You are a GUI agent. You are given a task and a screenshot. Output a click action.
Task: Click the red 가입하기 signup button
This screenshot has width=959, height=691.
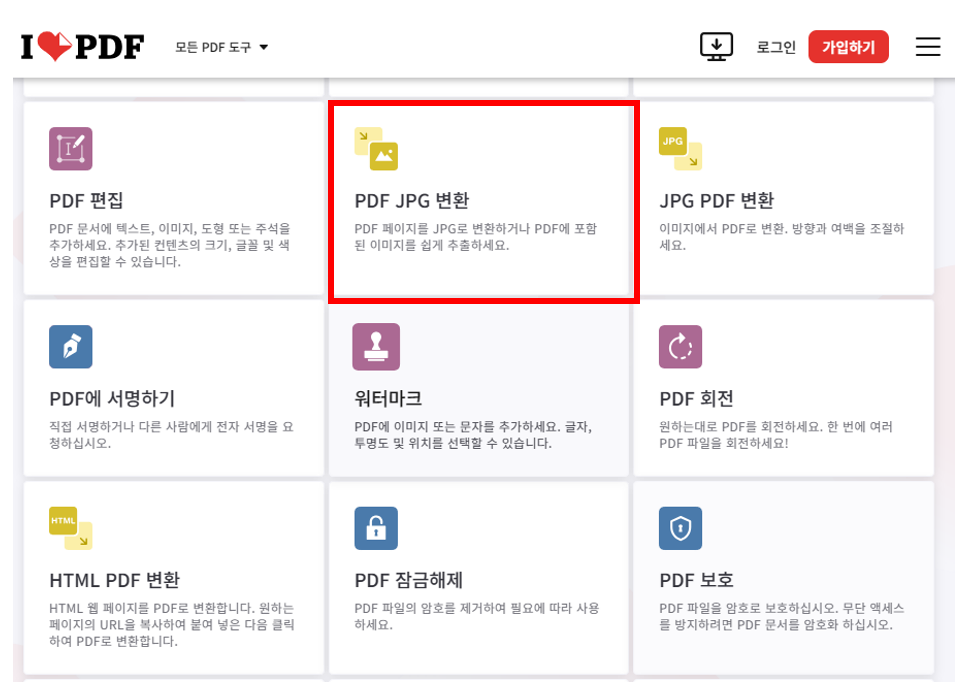(848, 46)
